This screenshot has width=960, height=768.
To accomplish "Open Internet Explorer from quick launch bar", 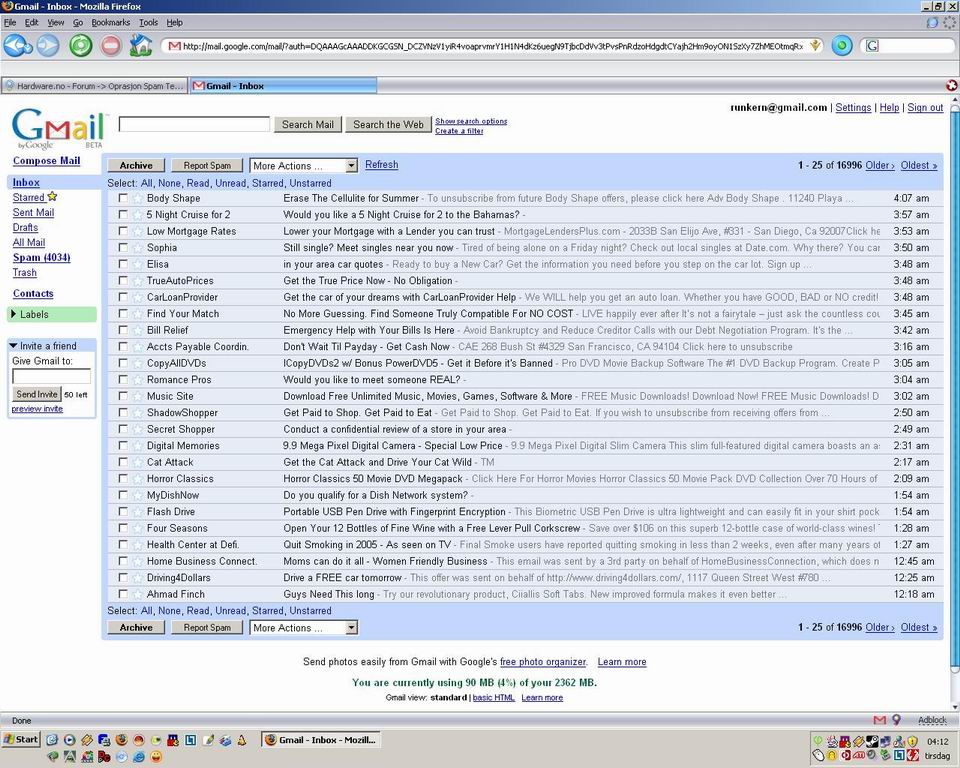I will pos(139,757).
